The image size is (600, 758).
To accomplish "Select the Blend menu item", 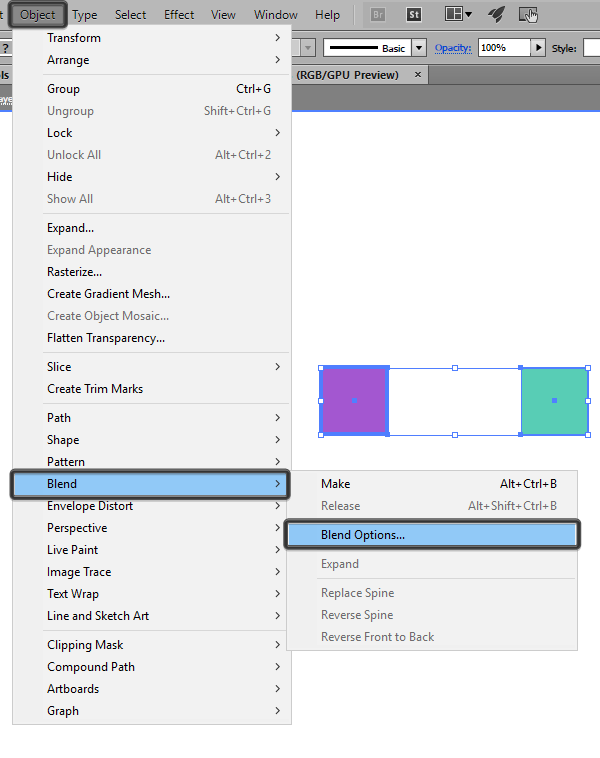I will (150, 484).
